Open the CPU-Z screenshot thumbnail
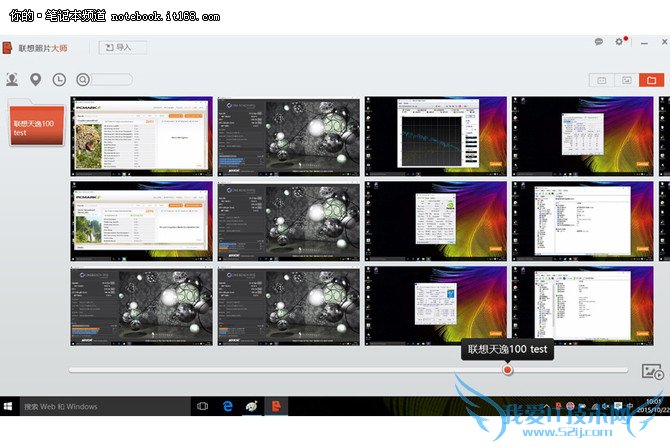Viewport: 670px width, 447px height. click(x=436, y=306)
